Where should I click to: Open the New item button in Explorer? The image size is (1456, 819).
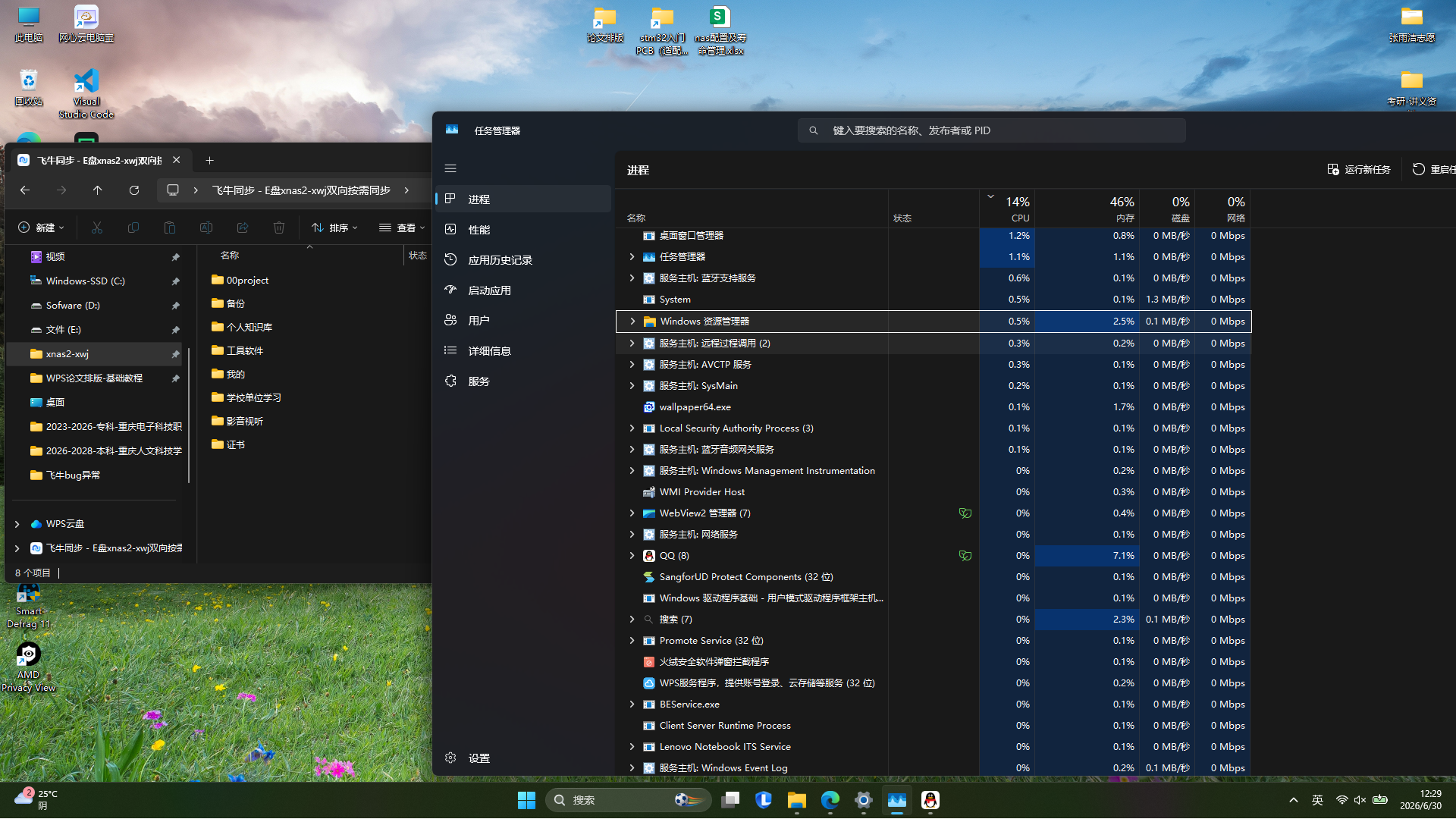[x=41, y=227]
